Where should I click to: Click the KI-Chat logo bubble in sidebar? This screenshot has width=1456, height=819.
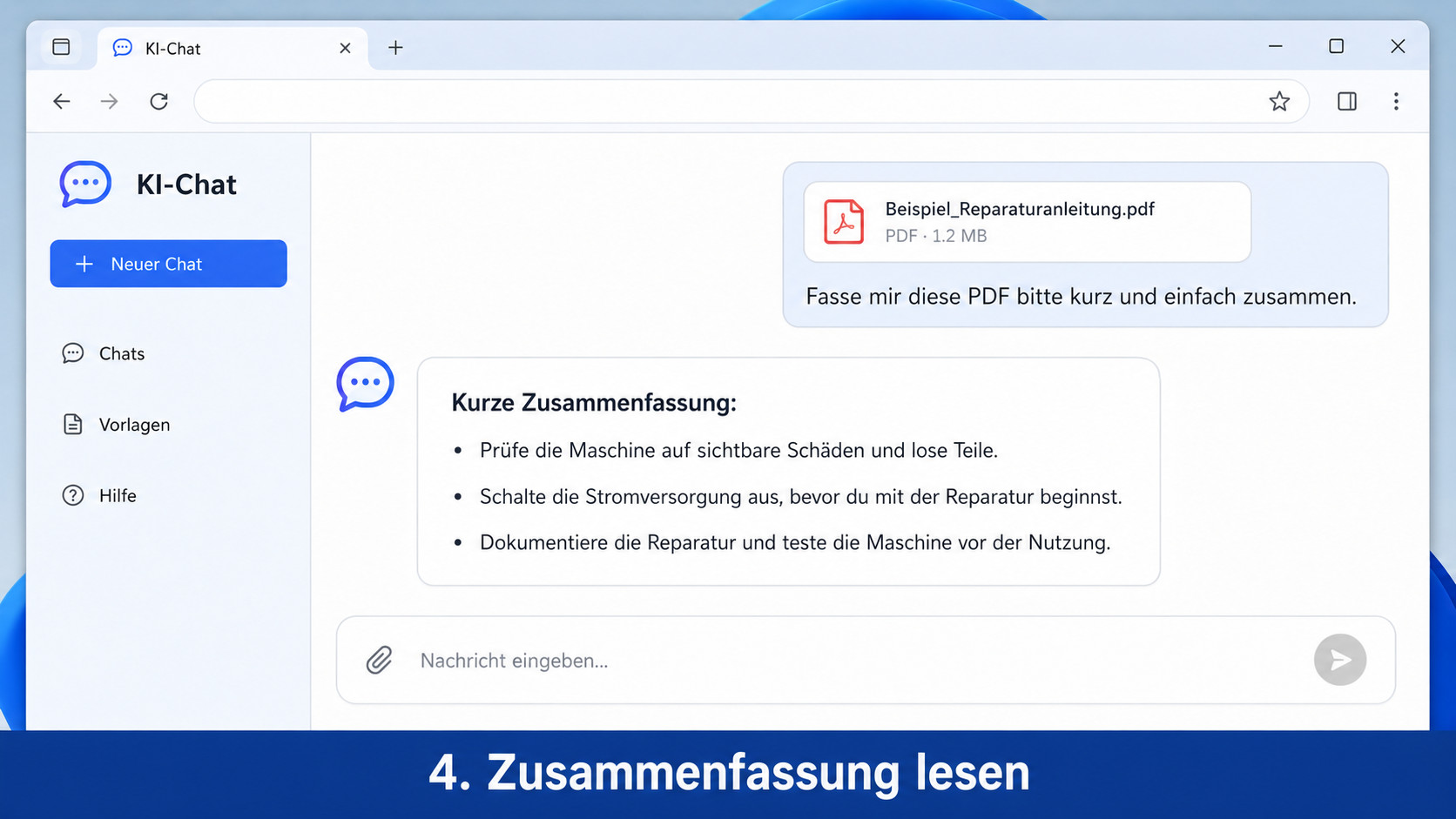click(x=85, y=184)
